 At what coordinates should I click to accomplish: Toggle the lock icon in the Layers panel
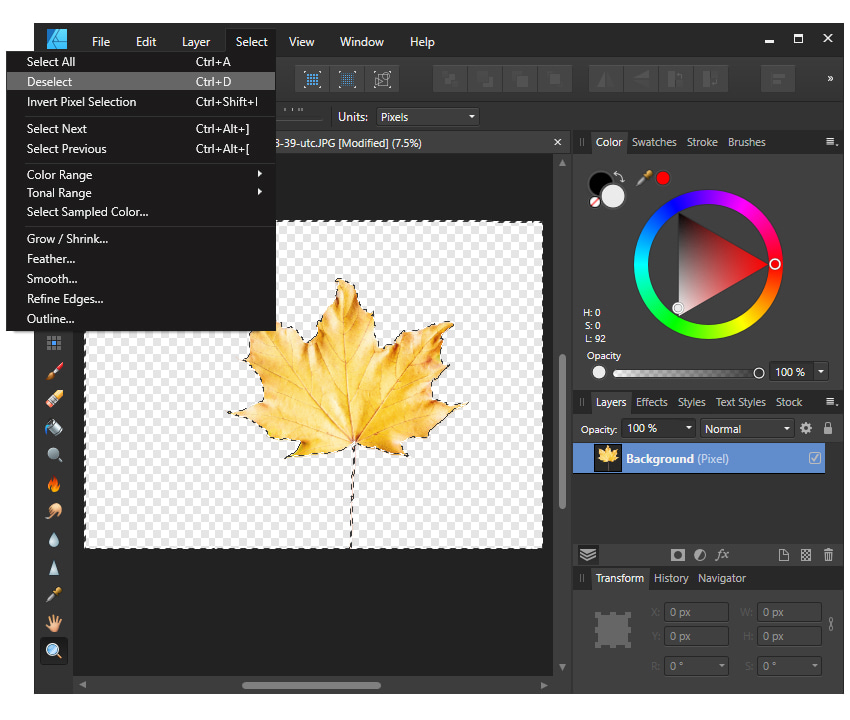[x=826, y=427]
